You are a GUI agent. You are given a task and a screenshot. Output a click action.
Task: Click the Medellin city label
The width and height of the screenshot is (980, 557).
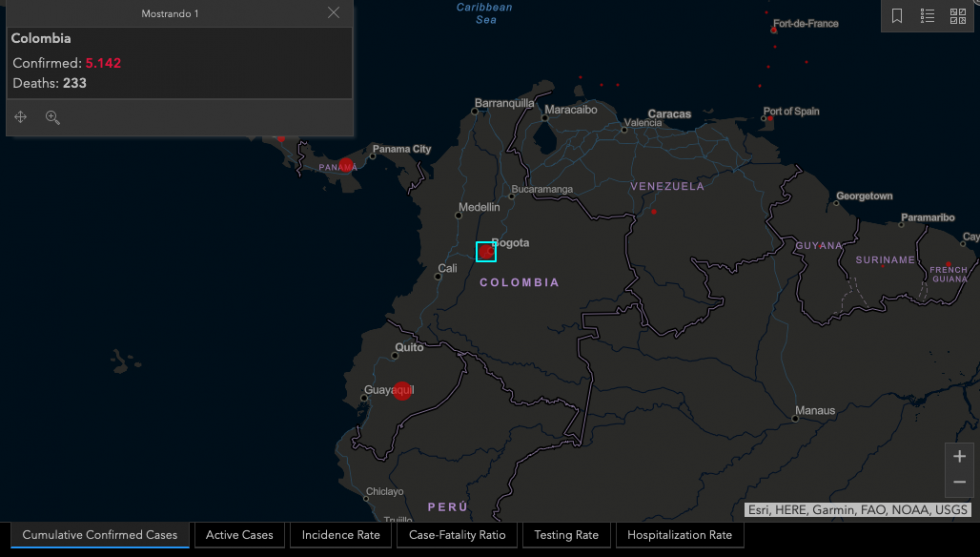pos(479,207)
